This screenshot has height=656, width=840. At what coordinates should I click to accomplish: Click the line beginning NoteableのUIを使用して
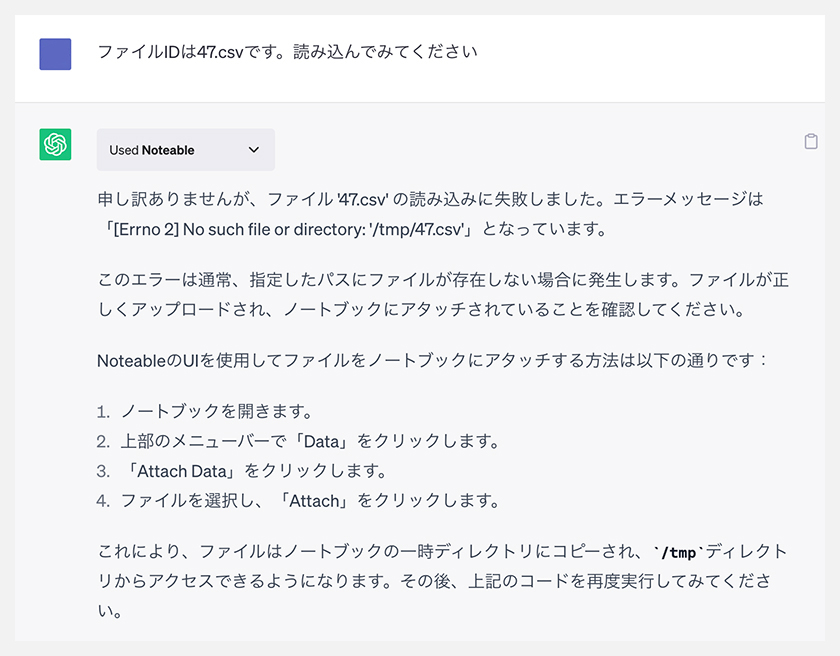(x=433, y=360)
